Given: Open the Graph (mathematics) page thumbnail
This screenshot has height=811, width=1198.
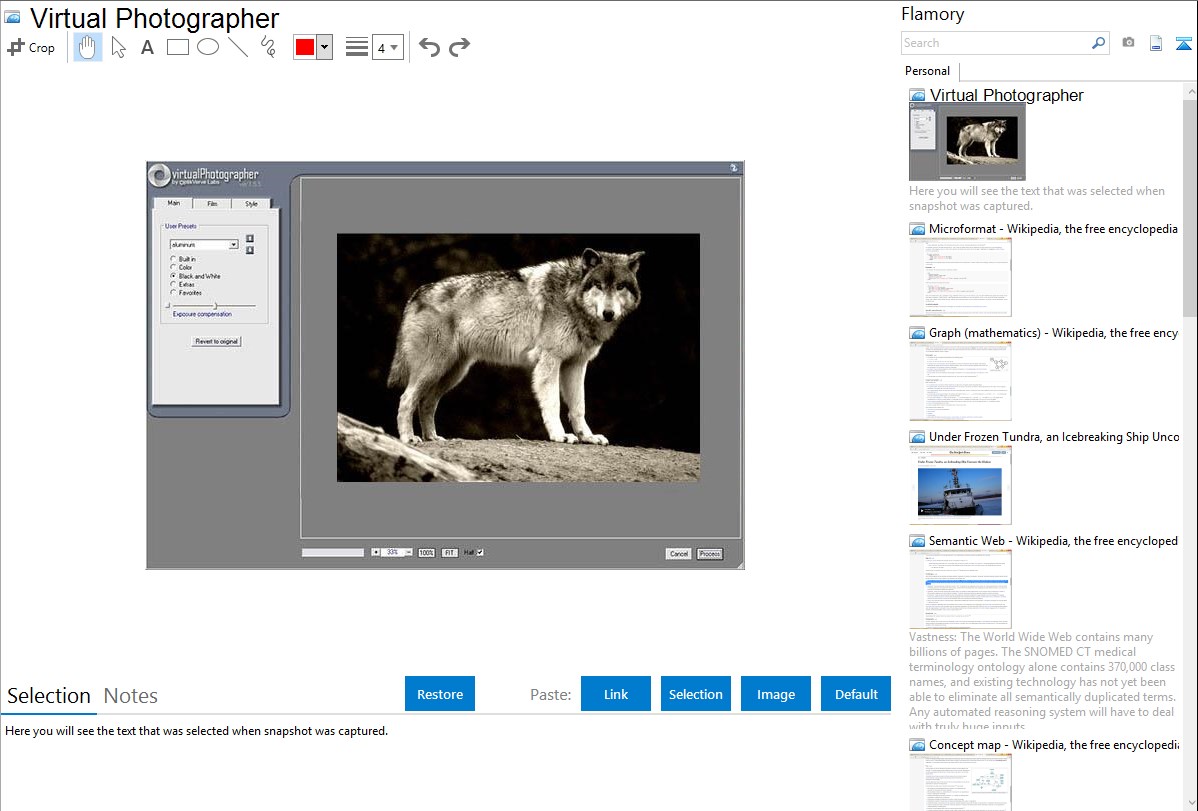Looking at the screenshot, I should 960,381.
